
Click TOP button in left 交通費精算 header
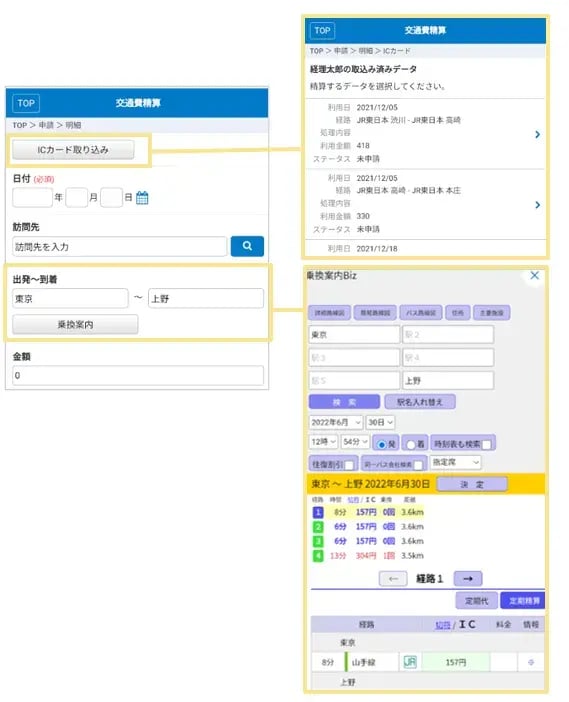tap(26, 103)
